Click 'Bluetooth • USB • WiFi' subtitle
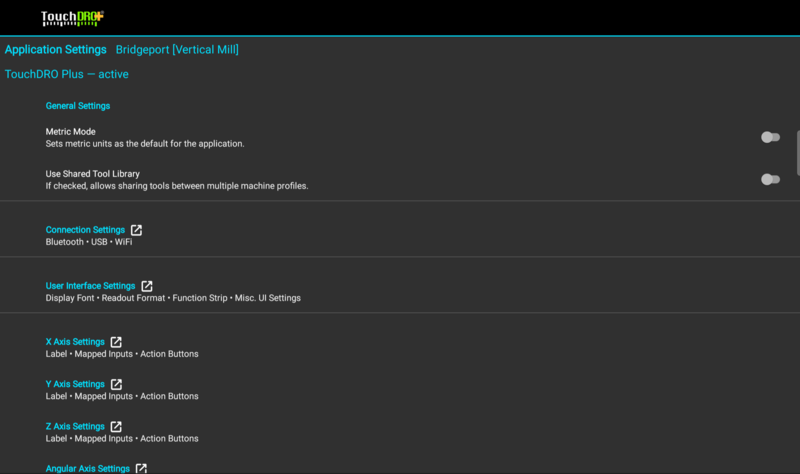The image size is (800, 474). click(x=89, y=242)
